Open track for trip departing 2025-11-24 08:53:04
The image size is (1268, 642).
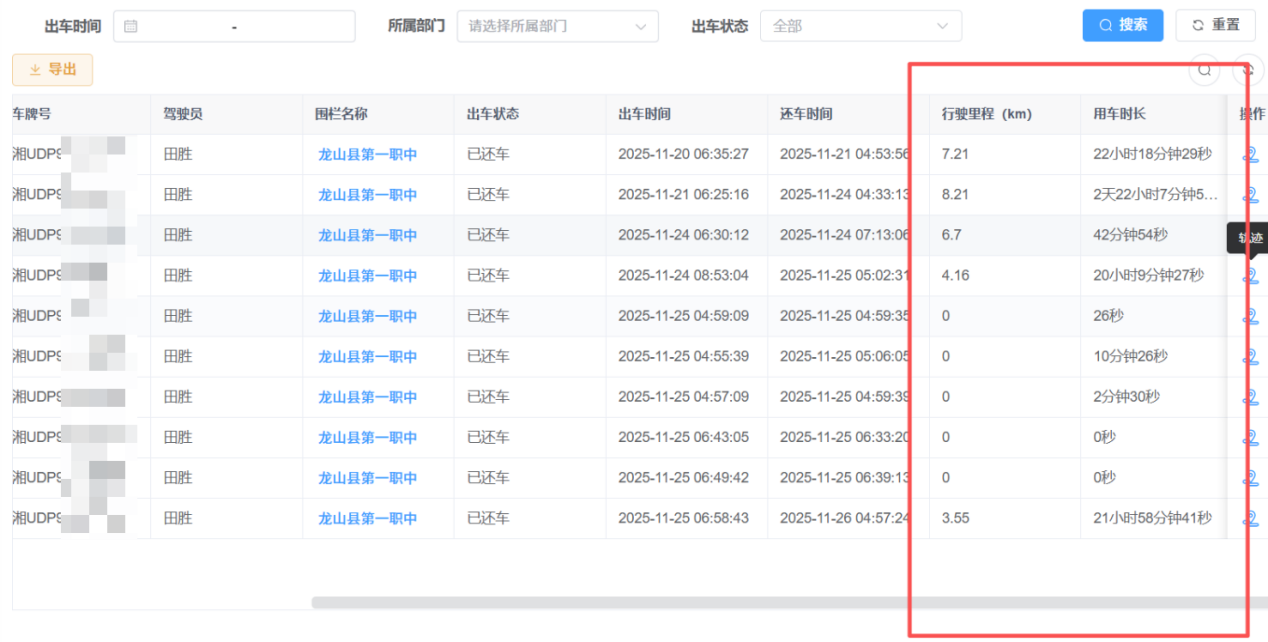point(1250,276)
